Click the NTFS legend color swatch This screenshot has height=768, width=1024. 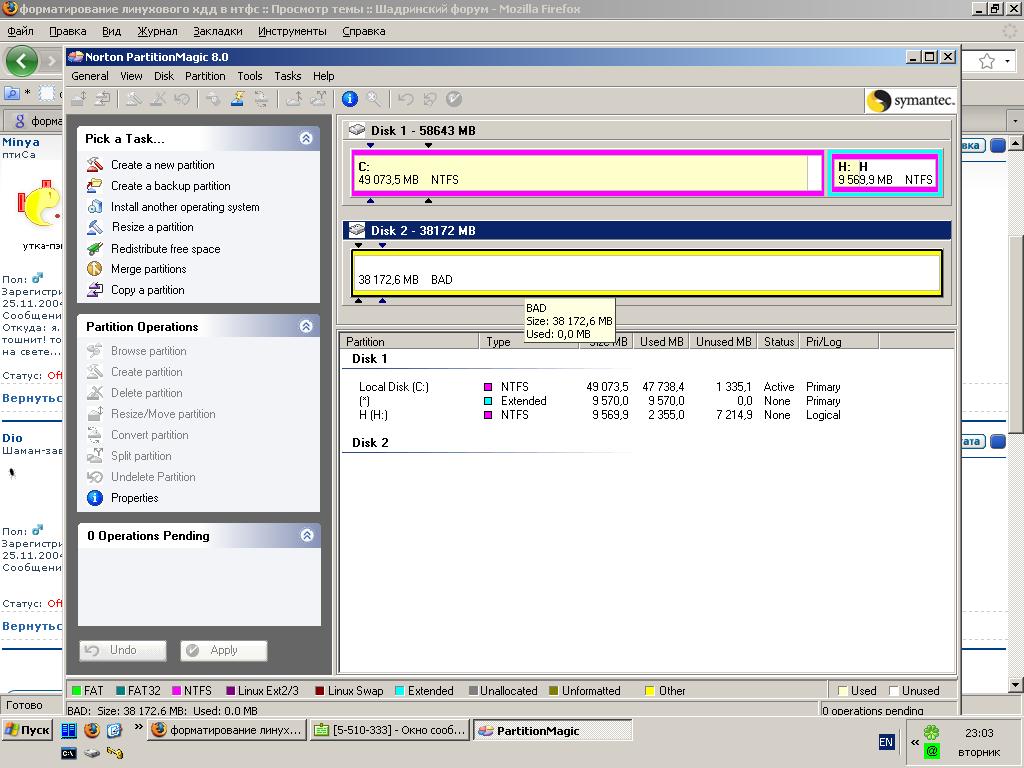(176, 690)
